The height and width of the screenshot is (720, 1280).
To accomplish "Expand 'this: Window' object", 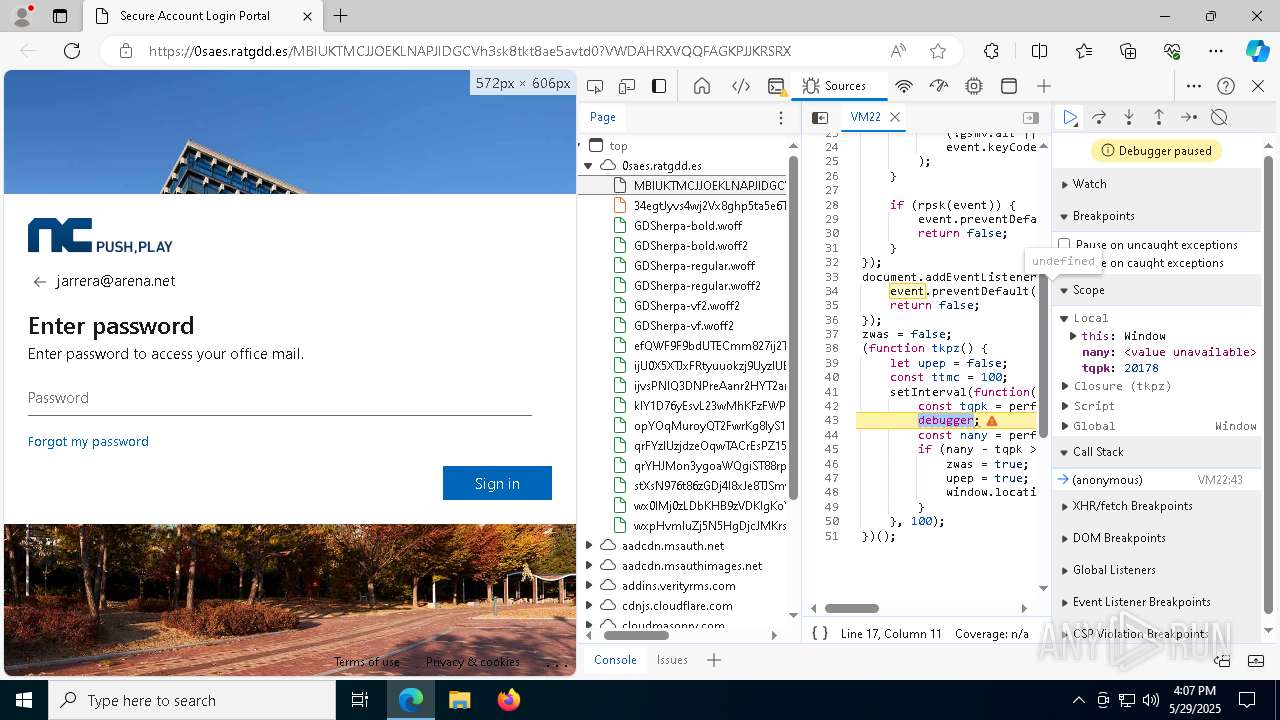I will click(1074, 336).
